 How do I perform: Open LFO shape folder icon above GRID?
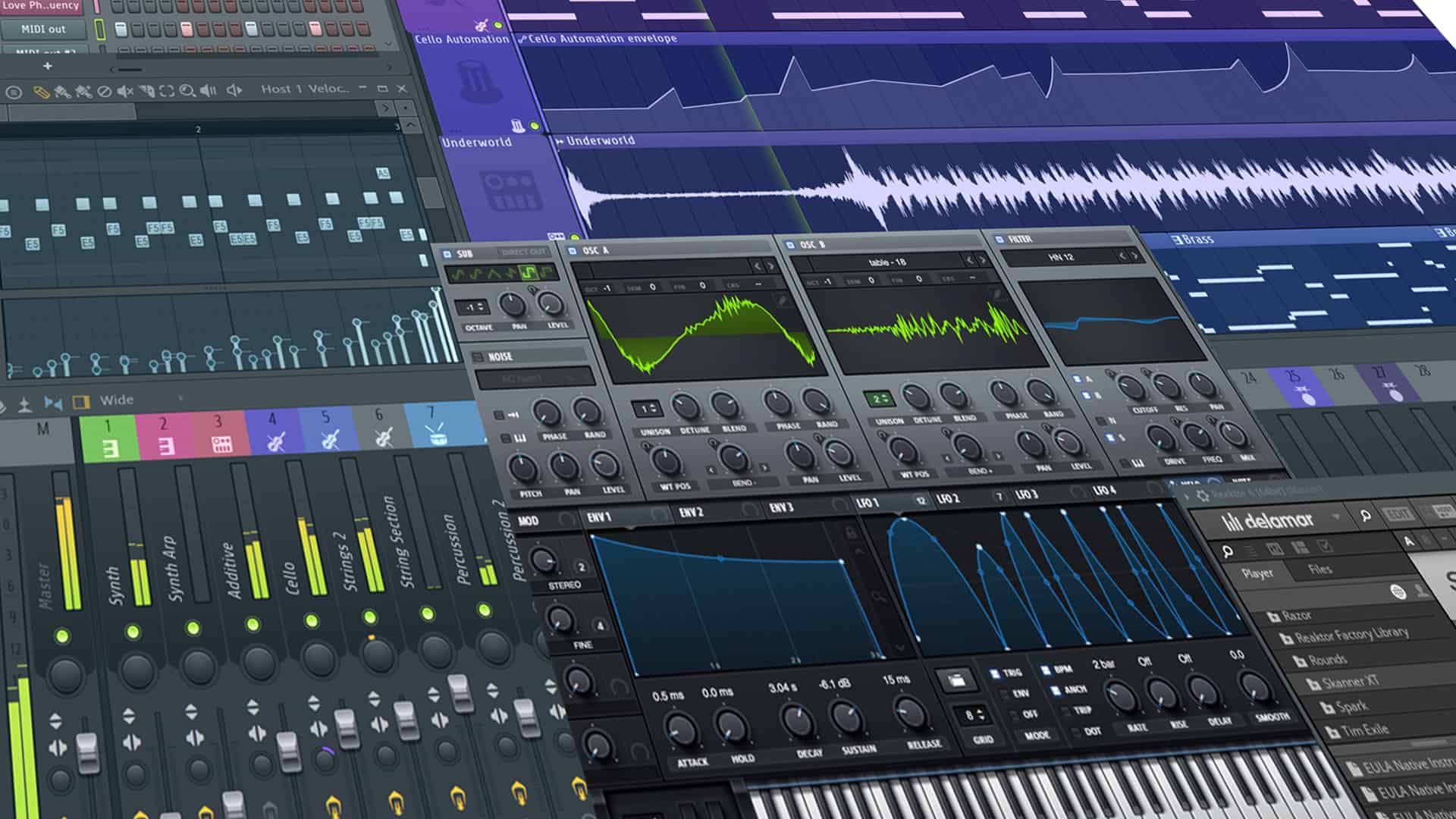[956, 679]
